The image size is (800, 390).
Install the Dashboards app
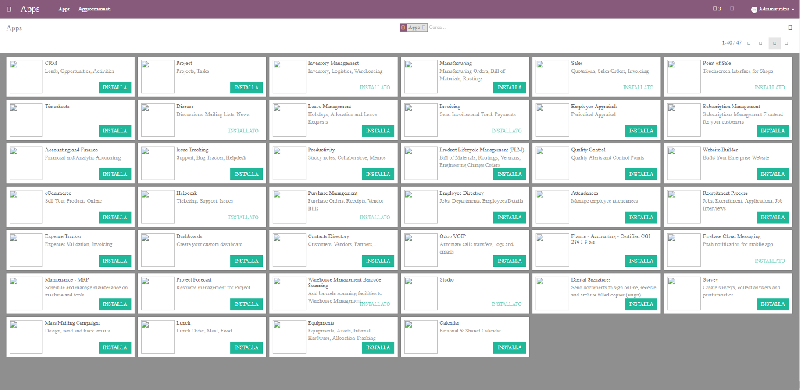pyautogui.click(x=246, y=261)
